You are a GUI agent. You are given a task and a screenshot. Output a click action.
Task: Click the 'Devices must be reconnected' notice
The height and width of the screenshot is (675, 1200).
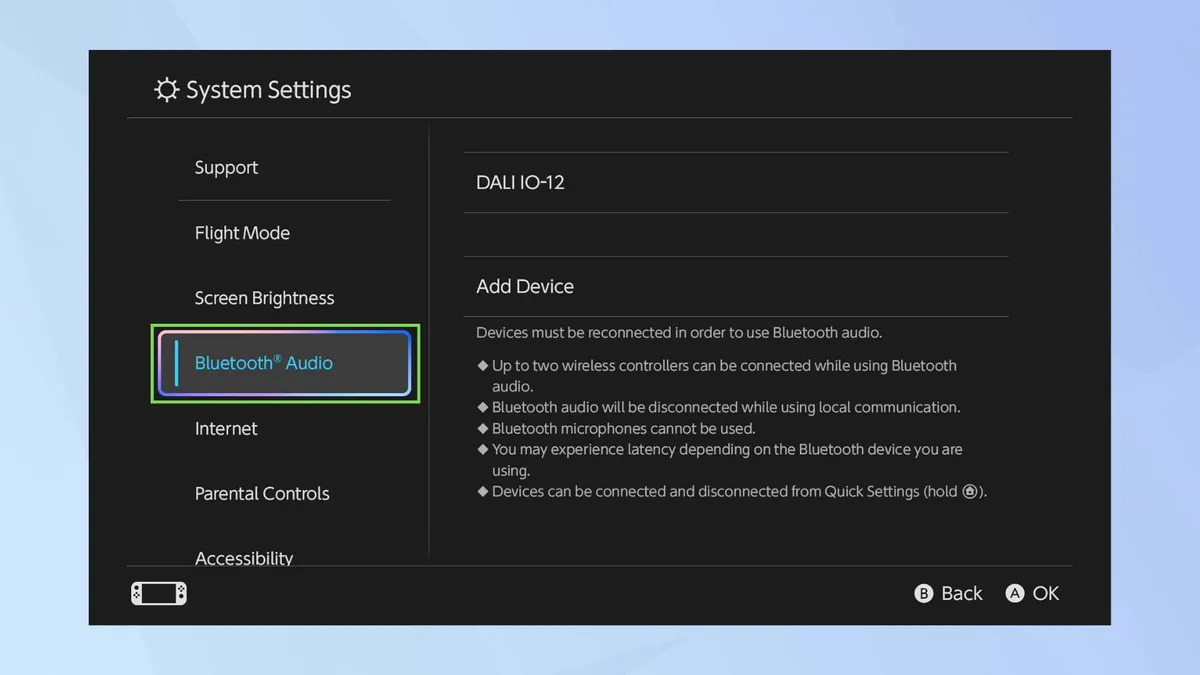tap(679, 333)
